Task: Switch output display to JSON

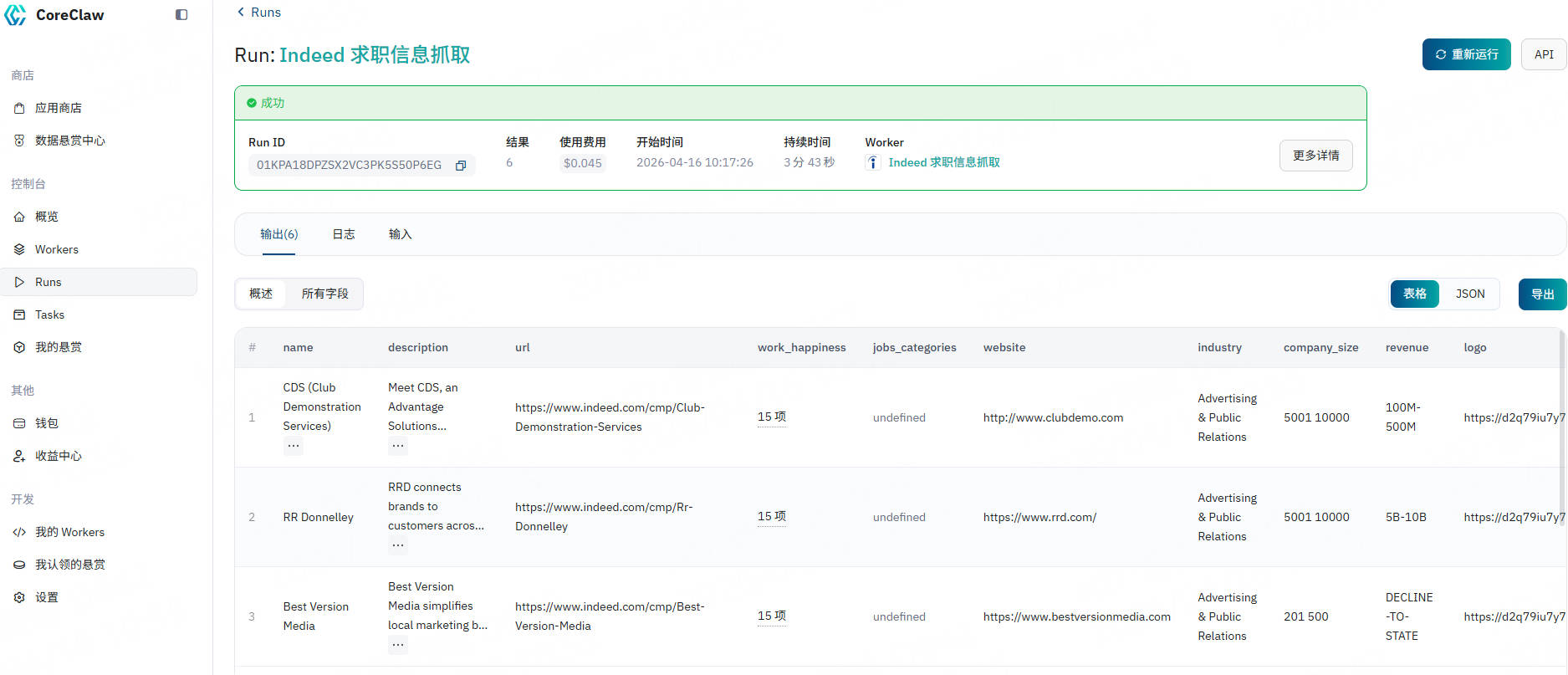Action: pos(1470,294)
